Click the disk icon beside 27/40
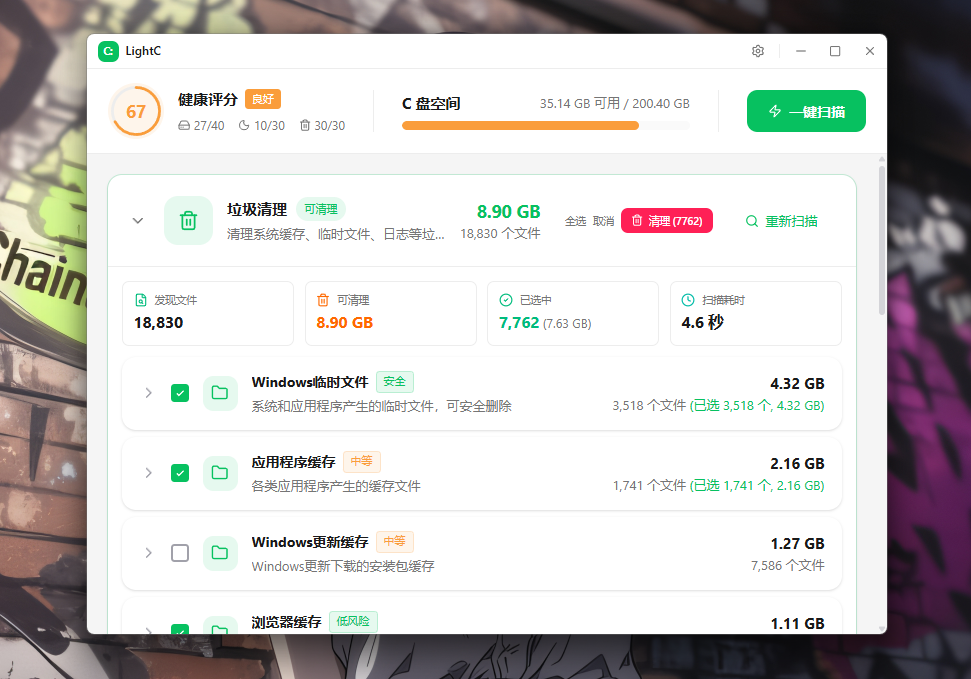This screenshot has height=679, width=971. click(184, 126)
